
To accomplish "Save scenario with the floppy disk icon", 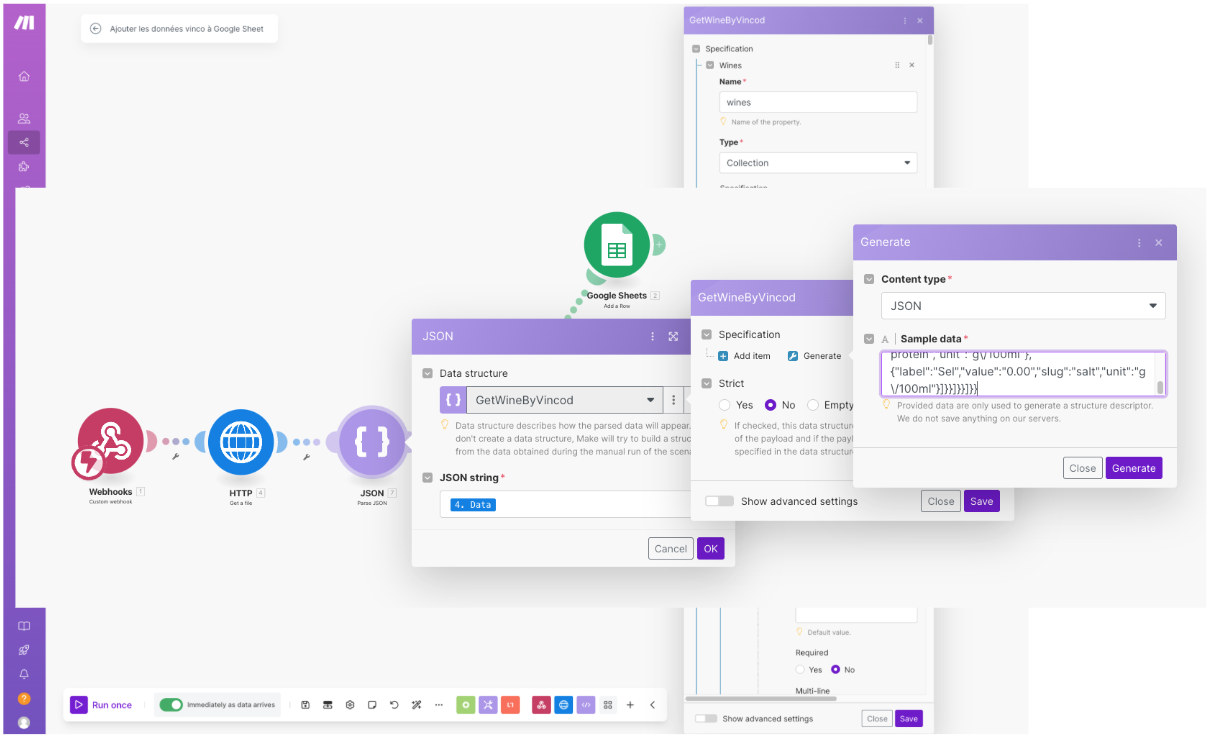I will [x=305, y=705].
